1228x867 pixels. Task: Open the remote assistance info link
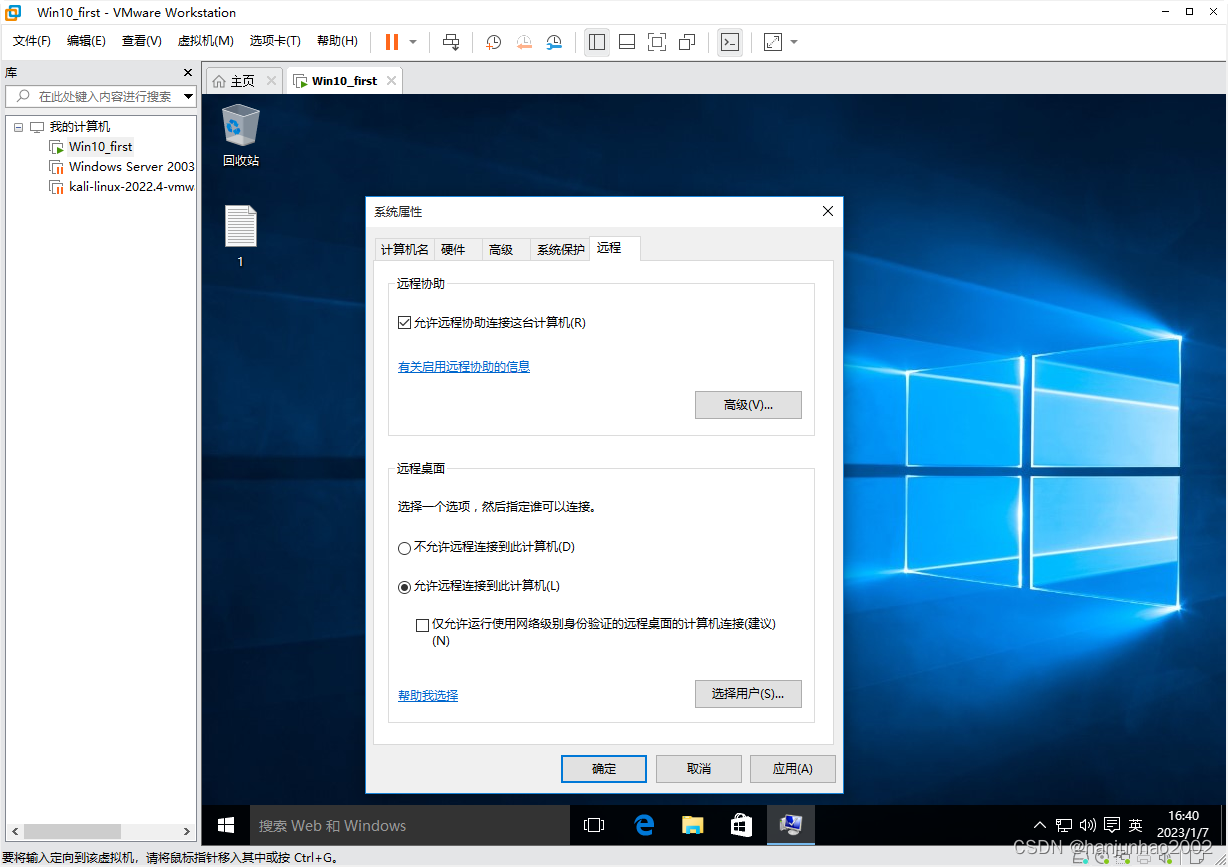click(x=464, y=367)
